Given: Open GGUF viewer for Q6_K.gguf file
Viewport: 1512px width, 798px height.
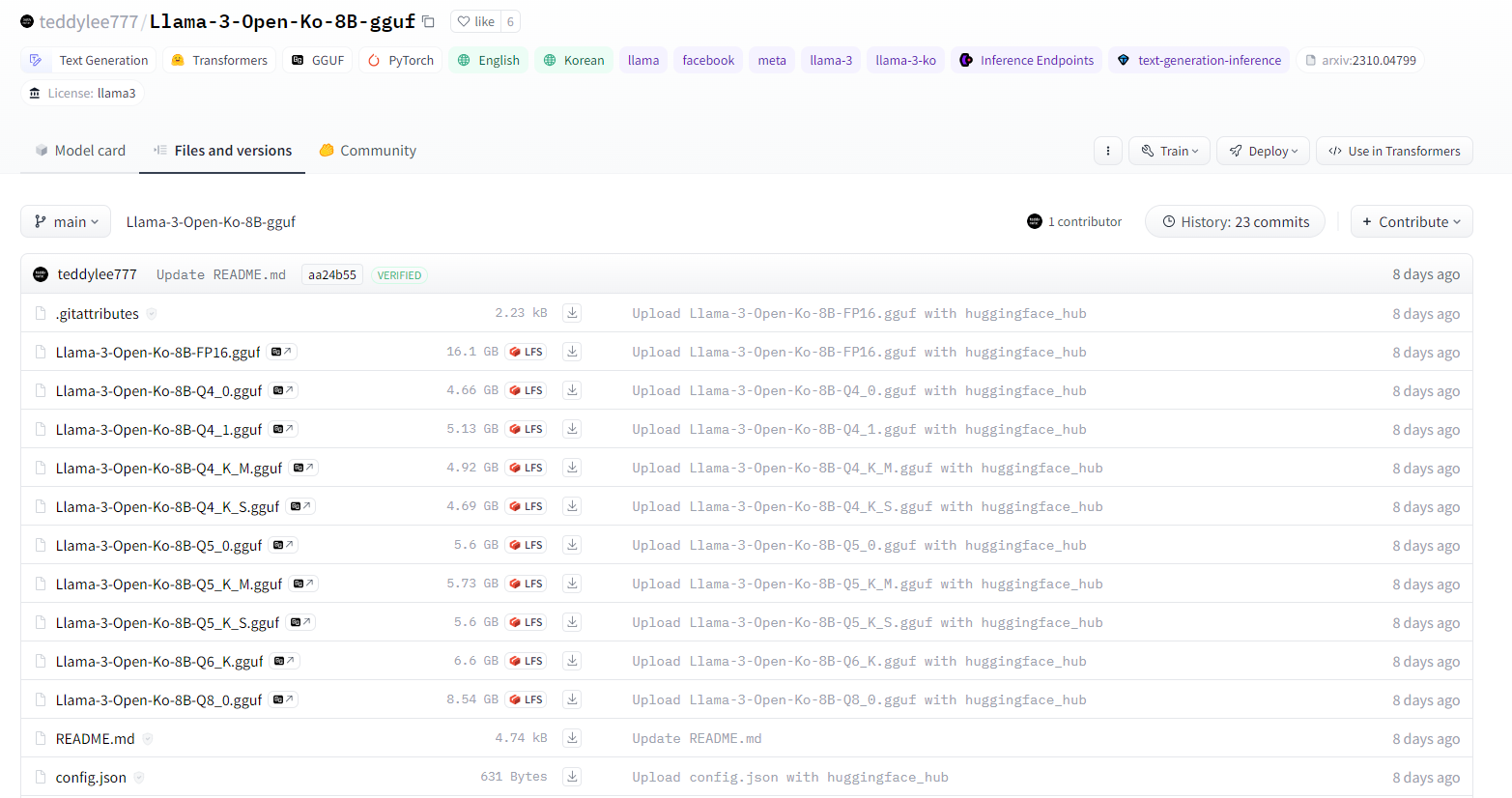Looking at the screenshot, I should click(x=285, y=661).
